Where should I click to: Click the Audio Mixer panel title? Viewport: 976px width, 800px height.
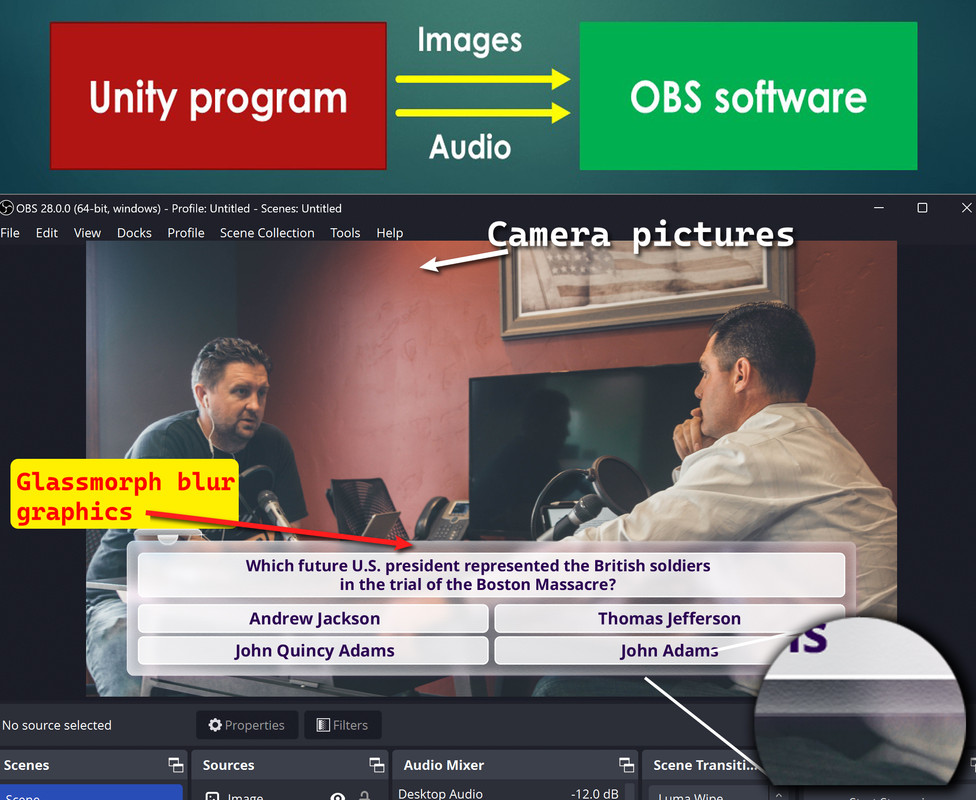coord(444,765)
